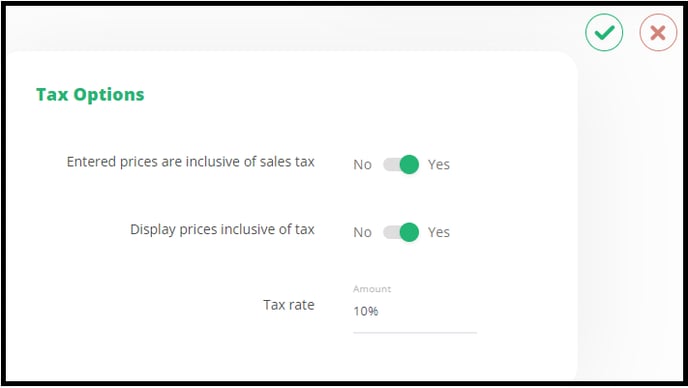Choose No for Display prices inclusive of tax
This screenshot has width=688, height=388.
click(x=362, y=232)
